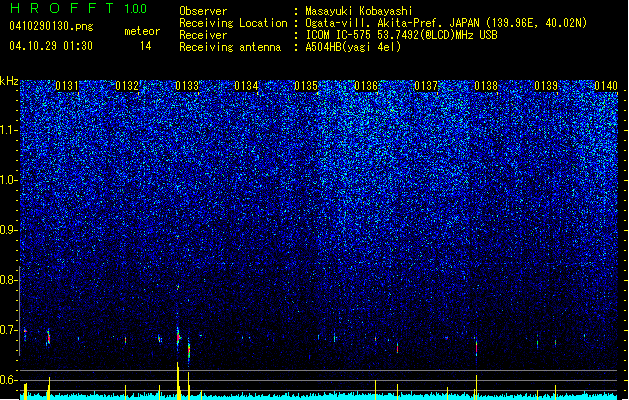629x400 pixels.
Task: Click the red meteor echo below the 0138 marker
Action: point(477,347)
